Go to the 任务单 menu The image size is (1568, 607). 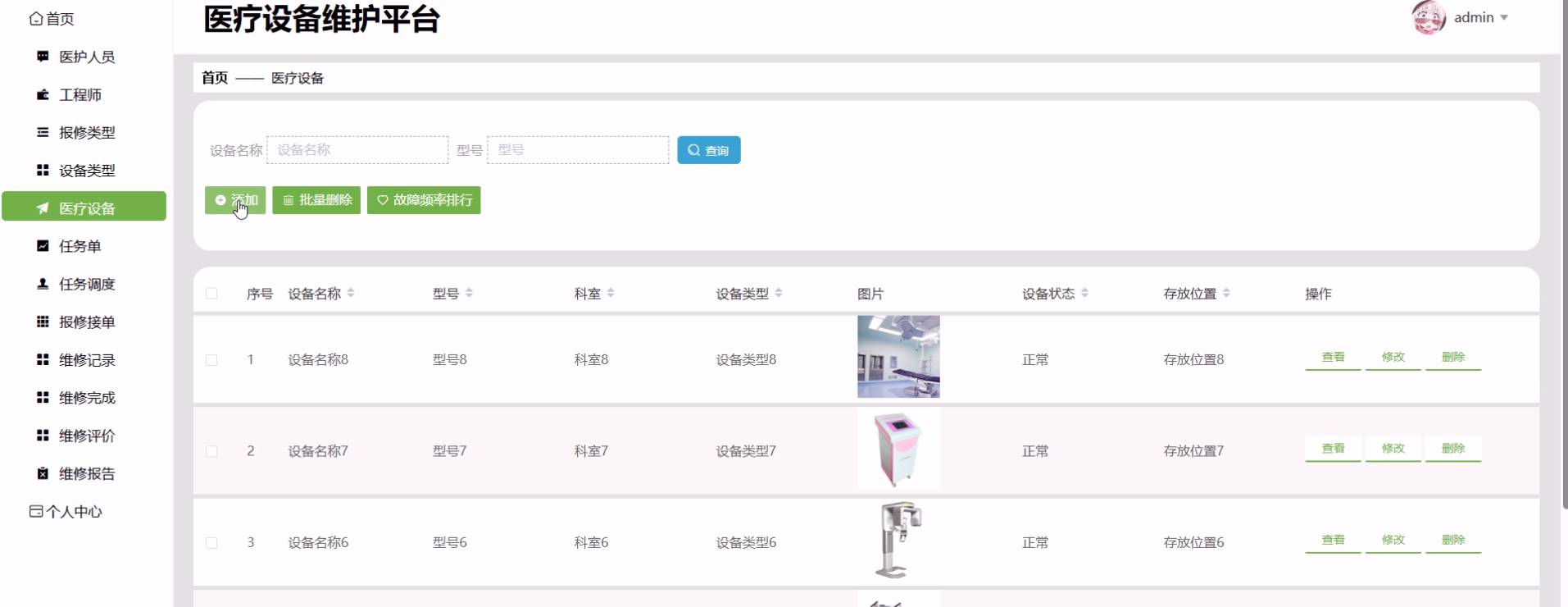click(x=84, y=246)
